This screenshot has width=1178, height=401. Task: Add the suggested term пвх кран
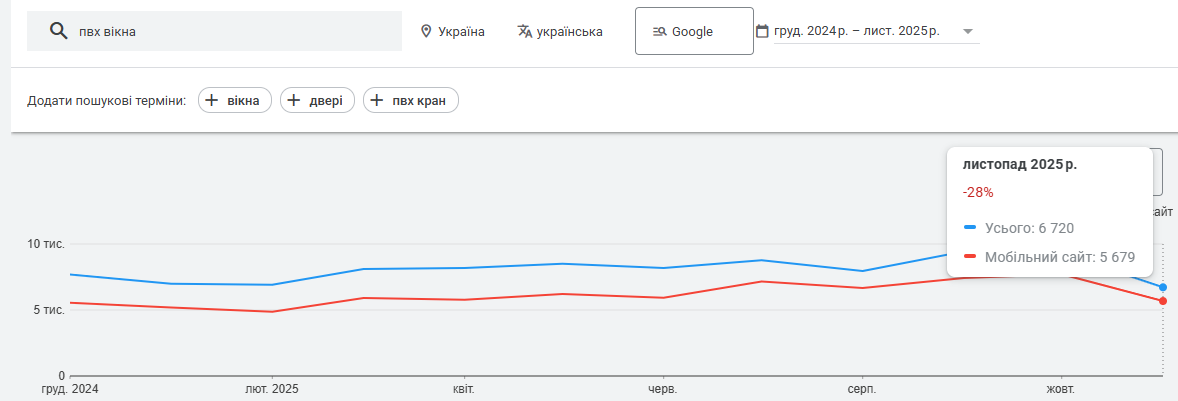coord(411,100)
